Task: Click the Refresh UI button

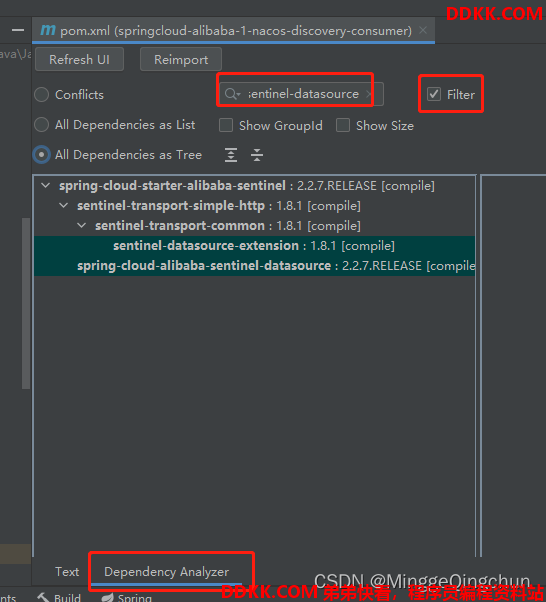Action: [79, 60]
